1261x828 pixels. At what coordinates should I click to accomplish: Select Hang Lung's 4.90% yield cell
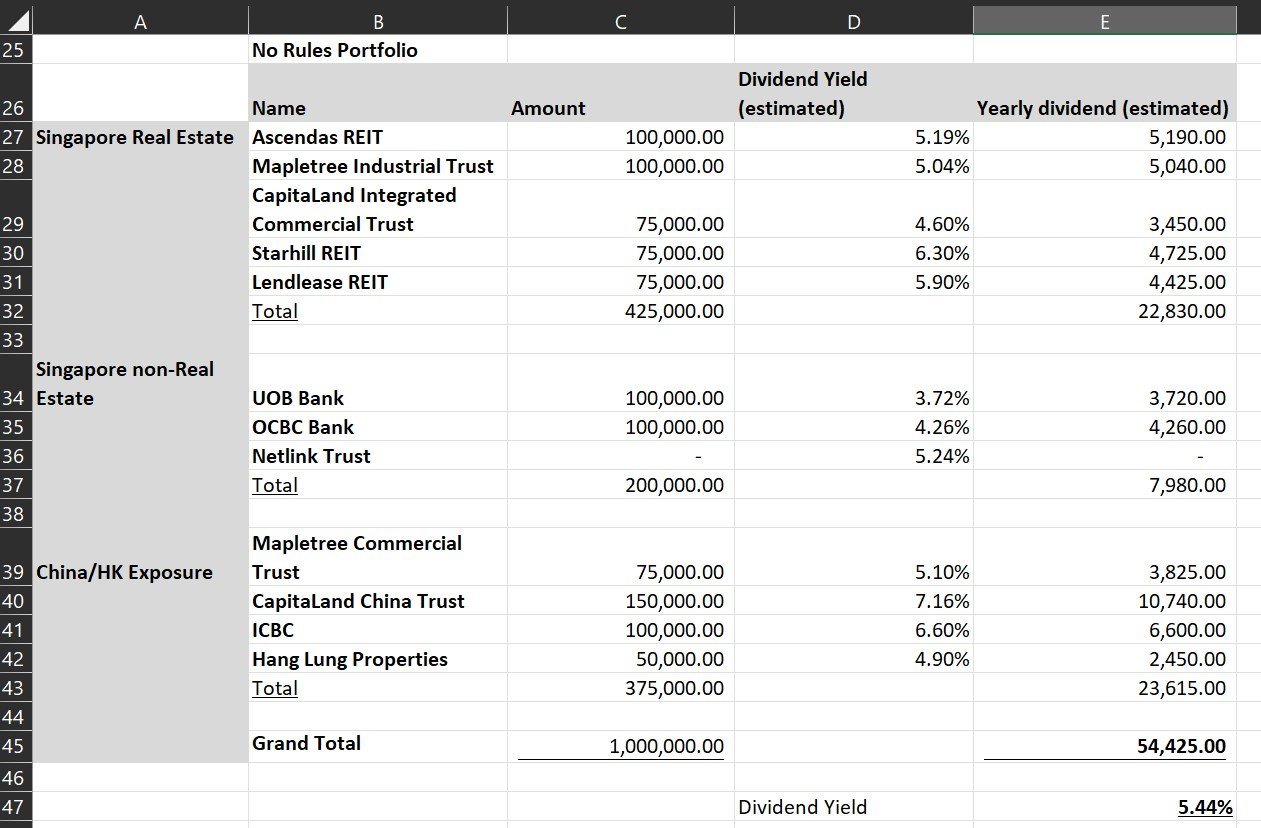(x=854, y=660)
